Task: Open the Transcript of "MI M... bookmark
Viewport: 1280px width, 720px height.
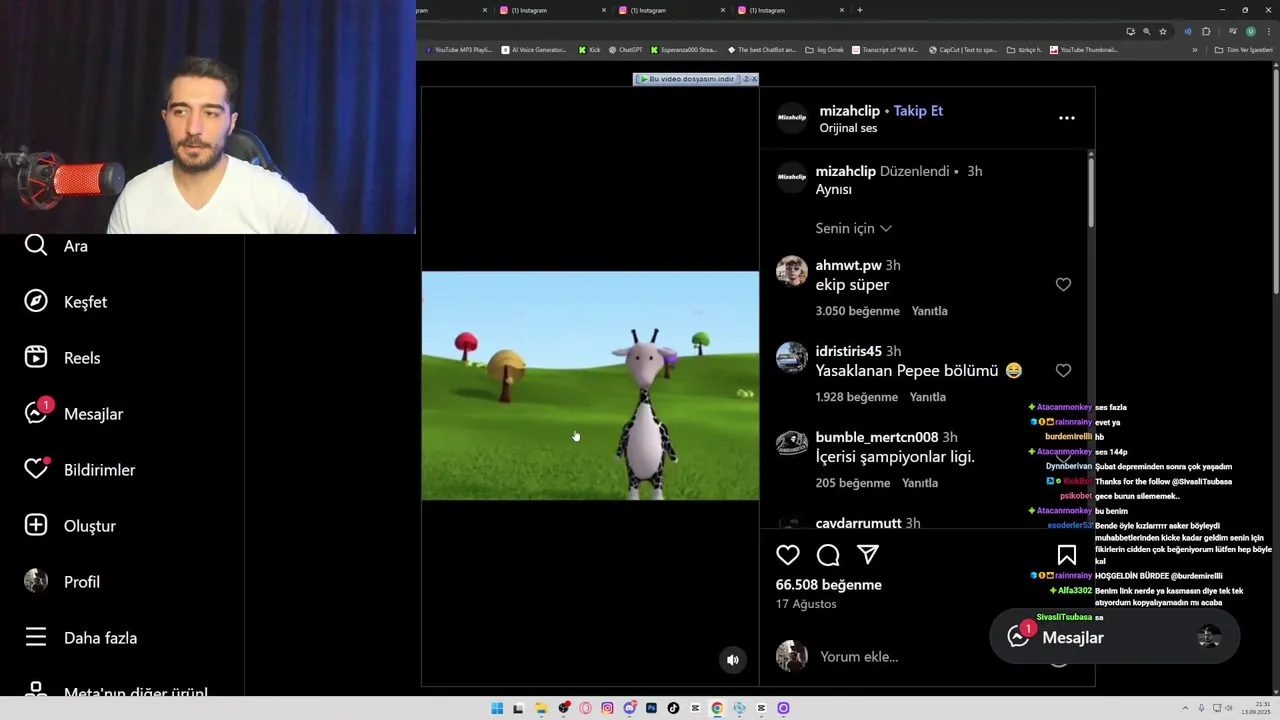Action: 885,49
